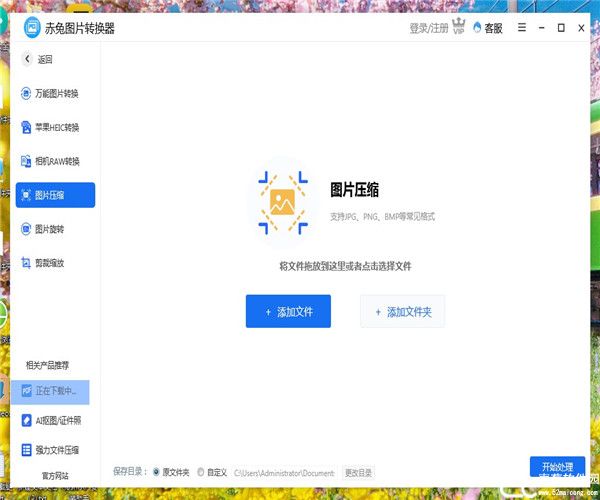Open the 强力文件压缩 product icon
Image resolution: width=600 pixels, height=500 pixels.
pos(27,450)
